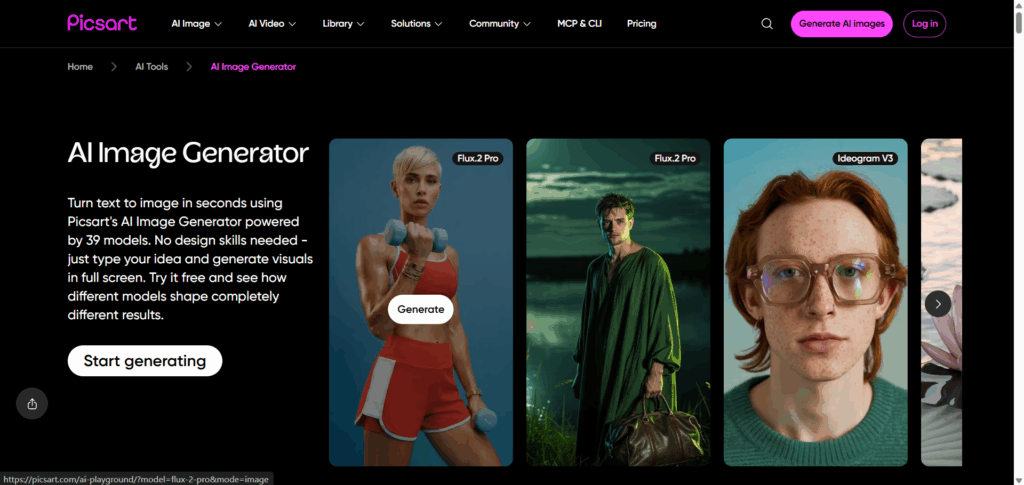Click Start generating button
Screen dimensions: 1024x485
[145, 361]
